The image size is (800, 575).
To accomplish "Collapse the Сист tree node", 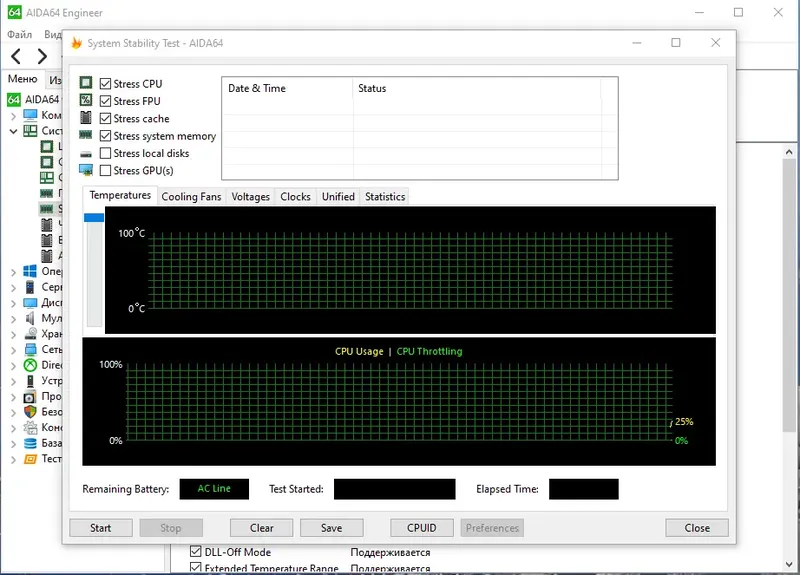I will pos(13,131).
